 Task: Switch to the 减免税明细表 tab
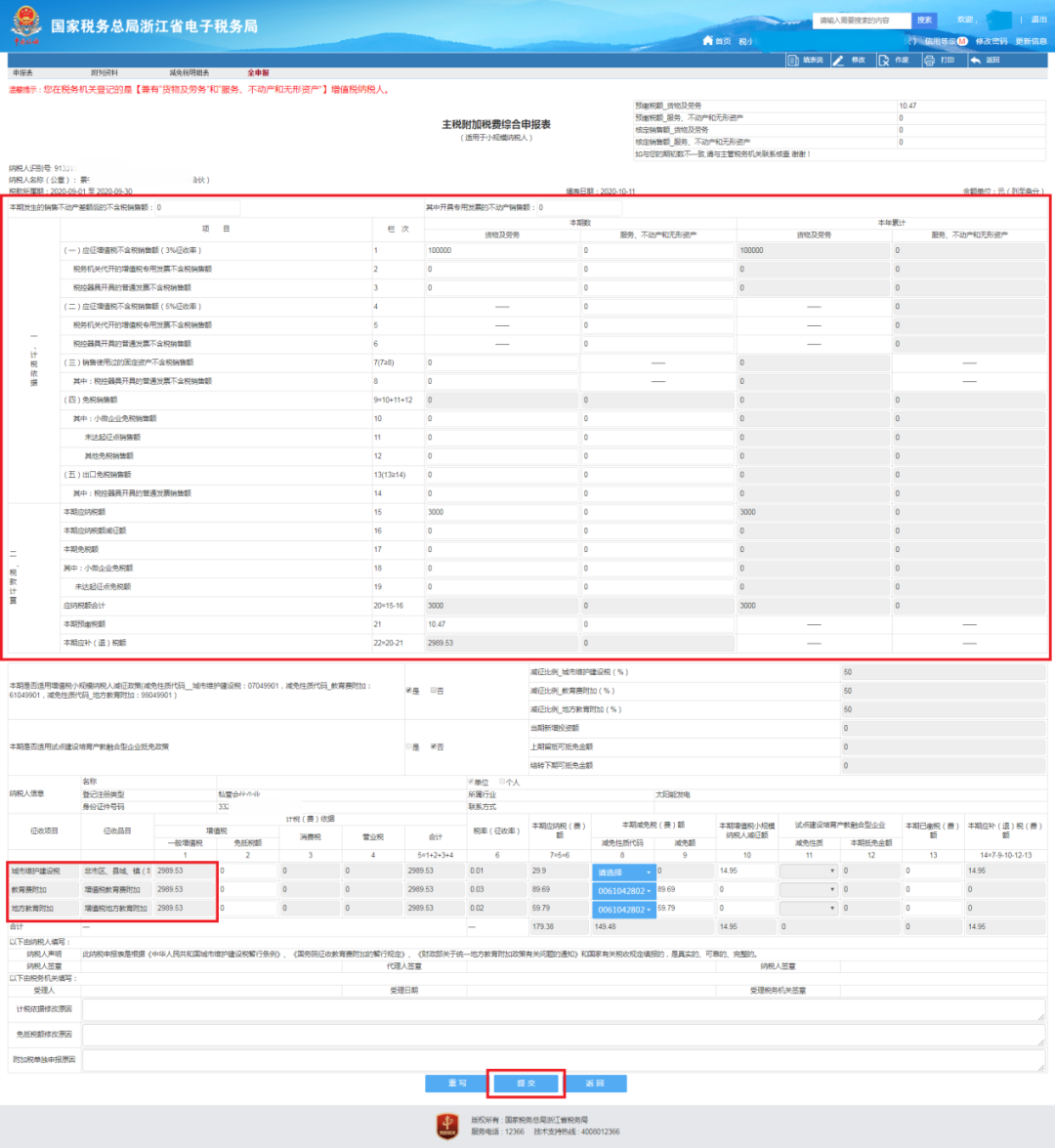click(189, 73)
